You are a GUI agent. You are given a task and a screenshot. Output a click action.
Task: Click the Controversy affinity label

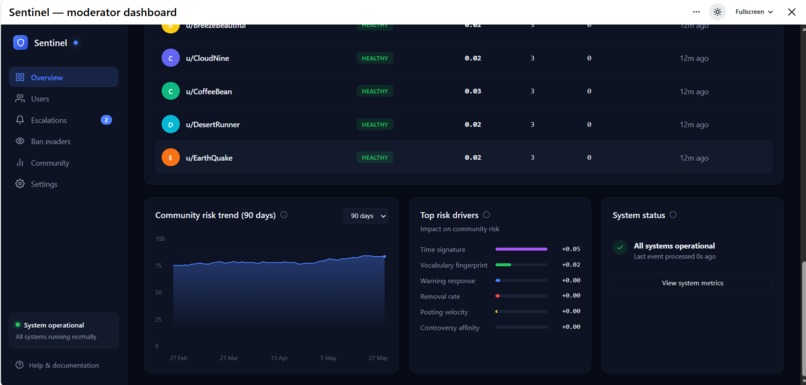click(450, 327)
